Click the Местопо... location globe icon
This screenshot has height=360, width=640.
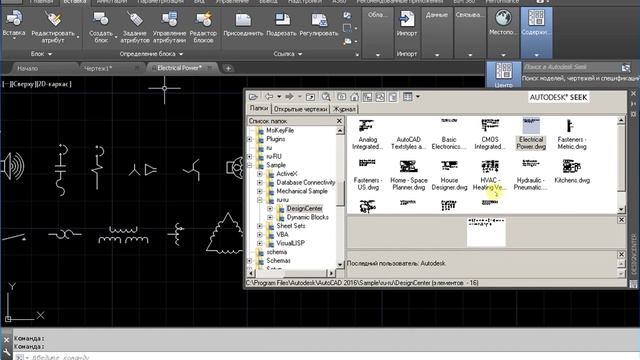(x=503, y=19)
